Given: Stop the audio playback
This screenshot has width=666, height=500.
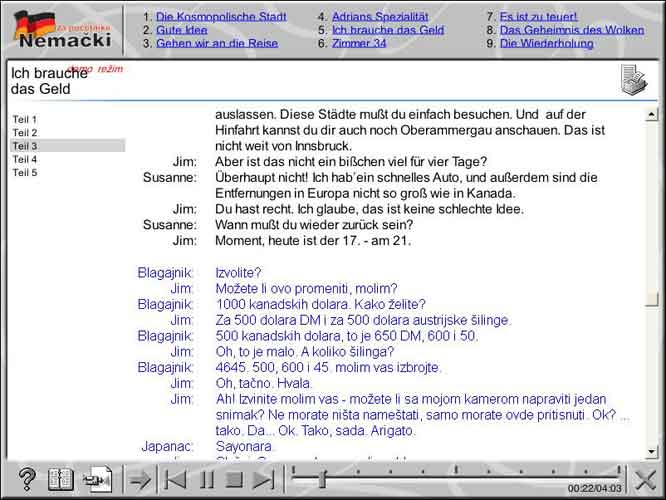Looking at the screenshot, I should [x=235, y=480].
